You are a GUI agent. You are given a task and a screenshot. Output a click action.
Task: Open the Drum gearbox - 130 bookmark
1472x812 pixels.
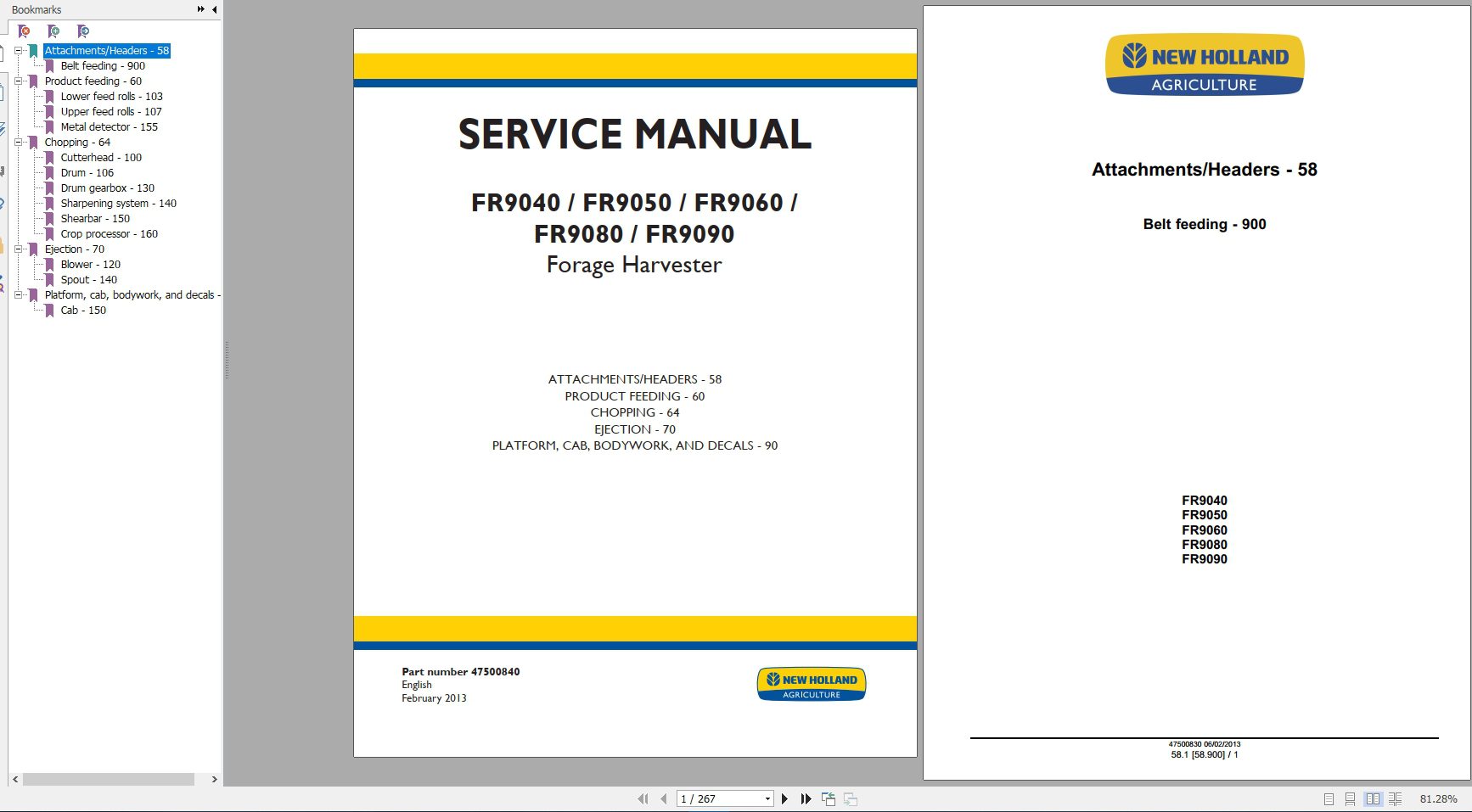(x=108, y=188)
